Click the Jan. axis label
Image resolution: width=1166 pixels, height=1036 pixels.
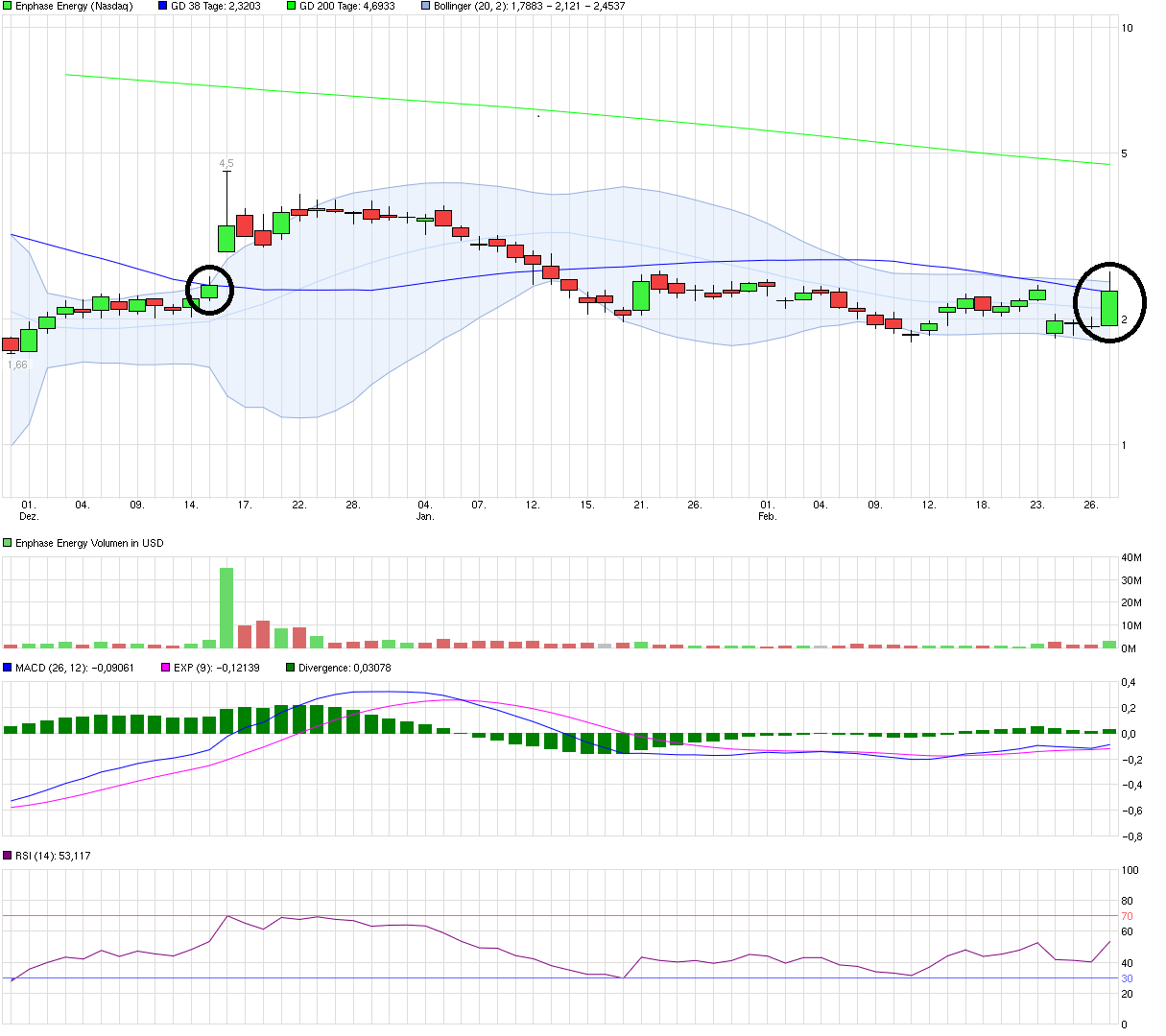[427, 515]
